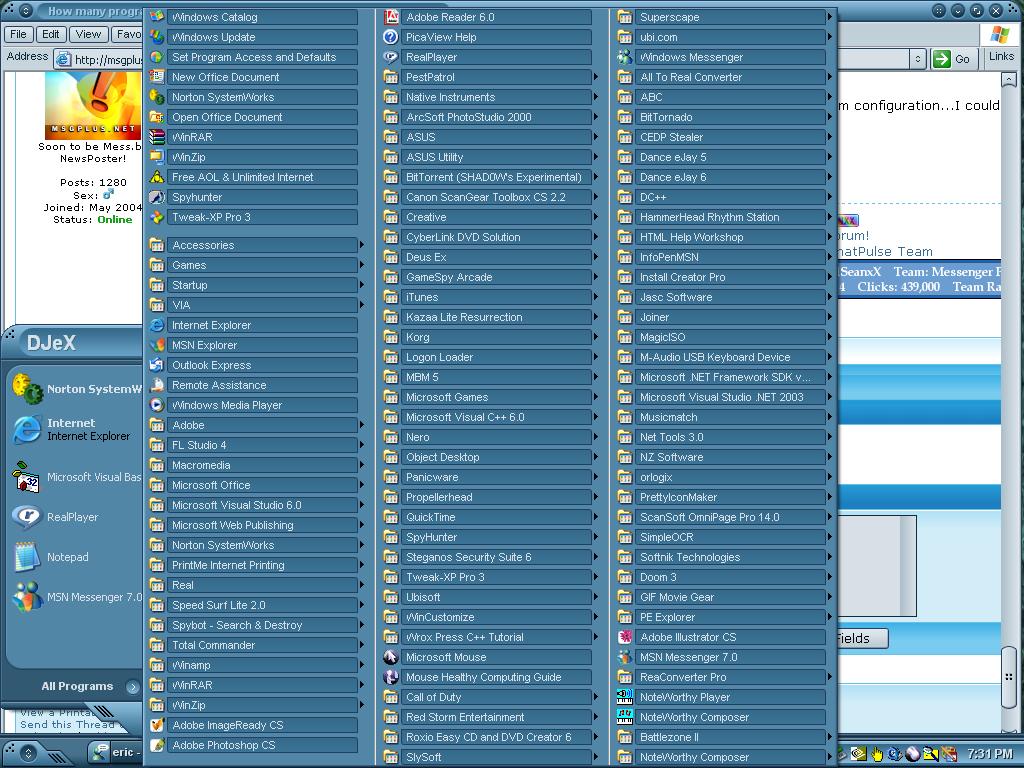Open the Doom 3 program folder
1024x768 pixels.
722,577
